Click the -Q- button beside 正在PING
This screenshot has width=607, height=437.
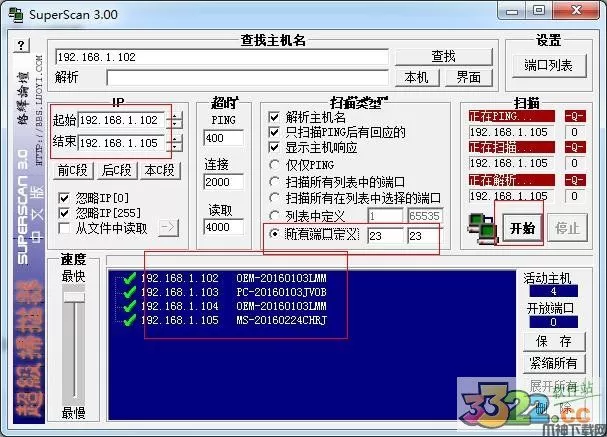[574, 116]
